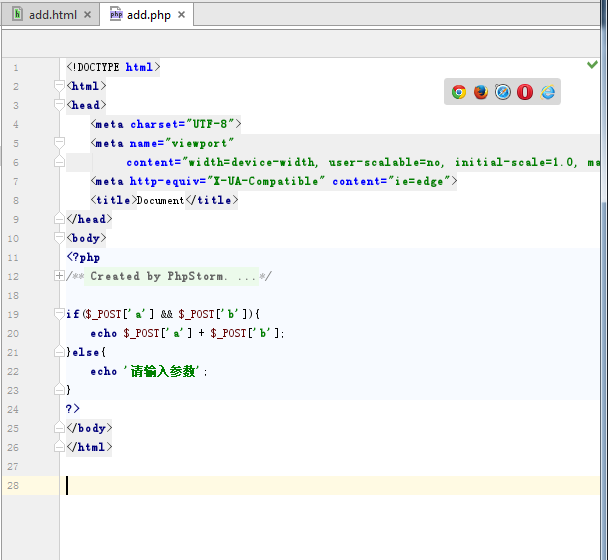This screenshot has height=560, width=608.
Task: Click the HTML file icon on add.html tab
Action: (x=17, y=14)
